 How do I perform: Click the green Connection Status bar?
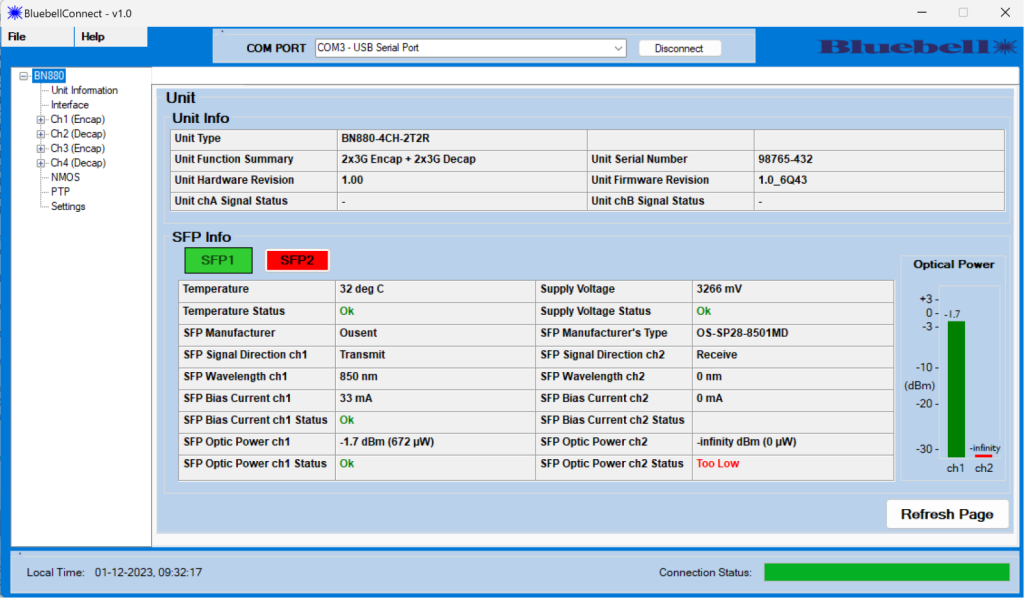[886, 572]
